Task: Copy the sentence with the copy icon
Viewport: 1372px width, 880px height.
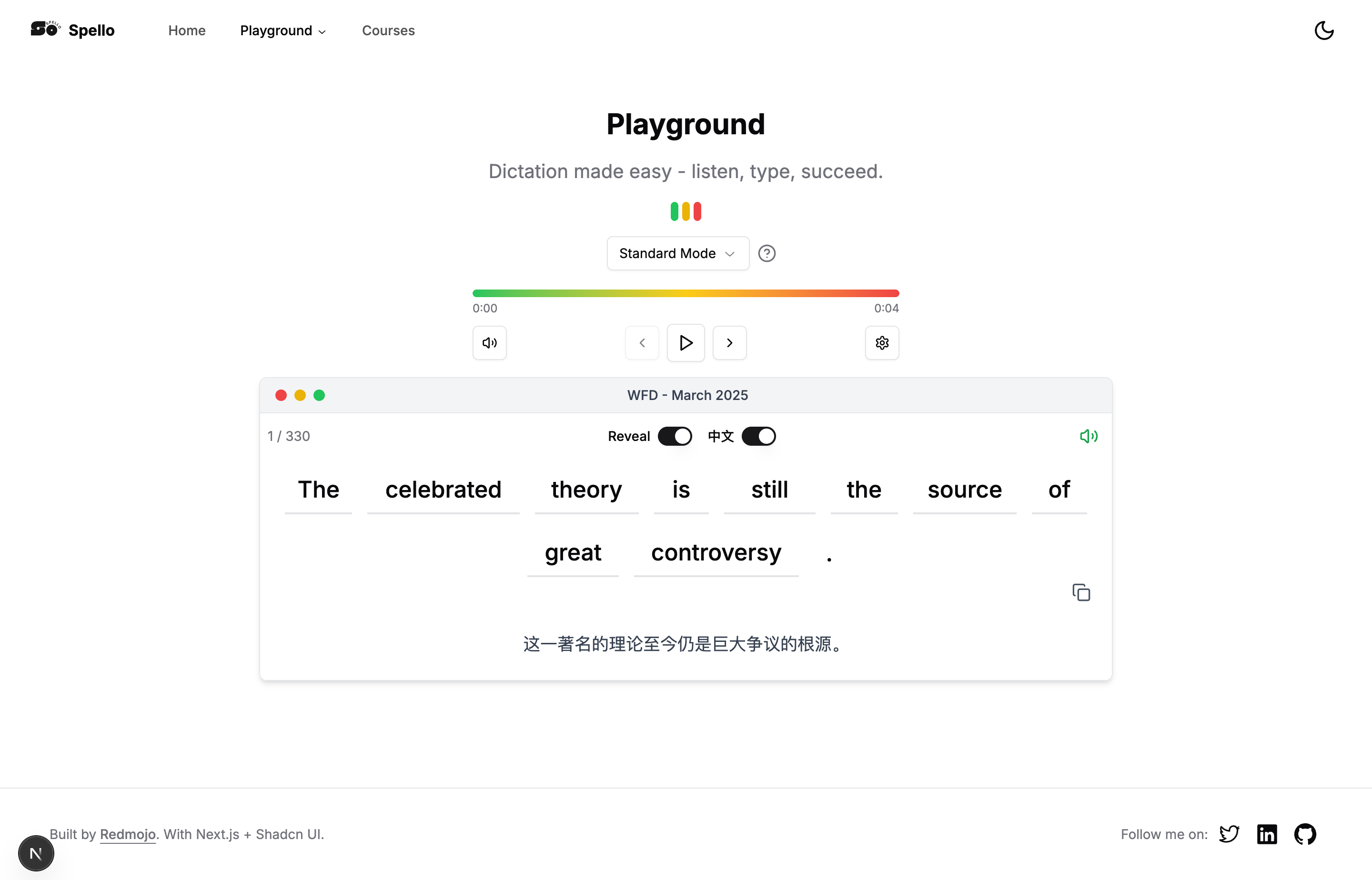Action: 1081,592
